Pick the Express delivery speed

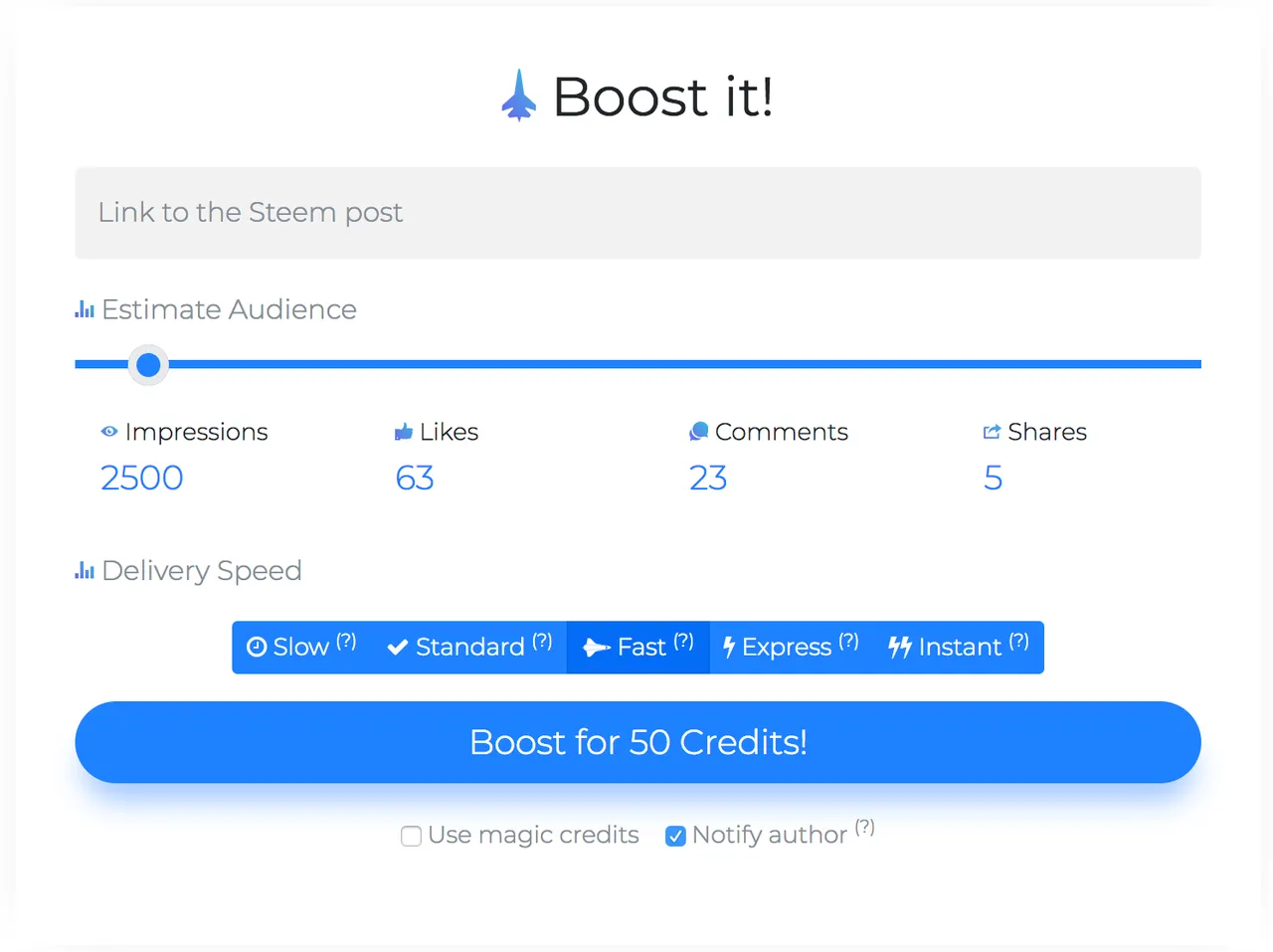[x=792, y=648]
